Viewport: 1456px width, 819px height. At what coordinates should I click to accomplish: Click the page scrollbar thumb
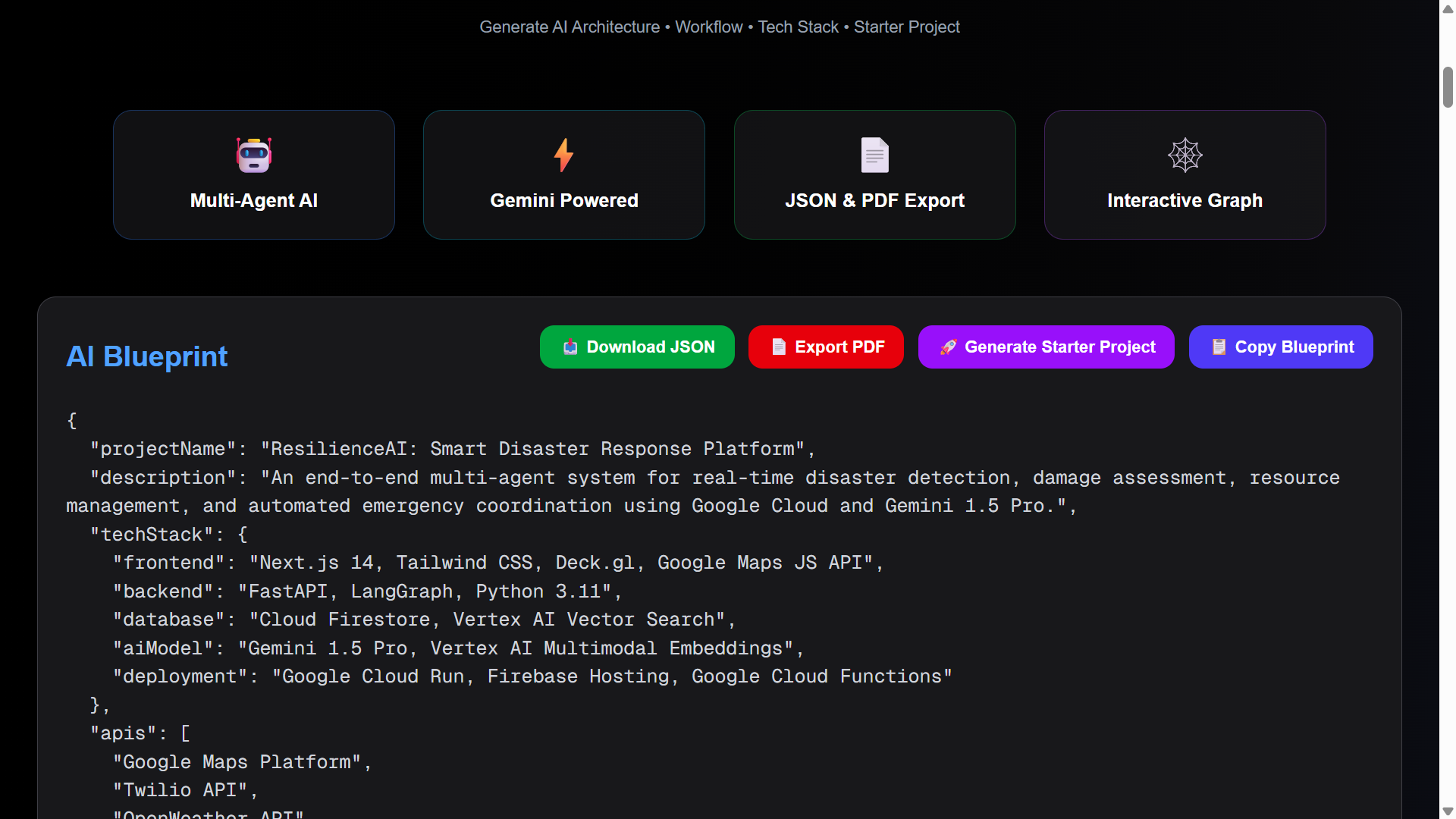pos(1448,87)
